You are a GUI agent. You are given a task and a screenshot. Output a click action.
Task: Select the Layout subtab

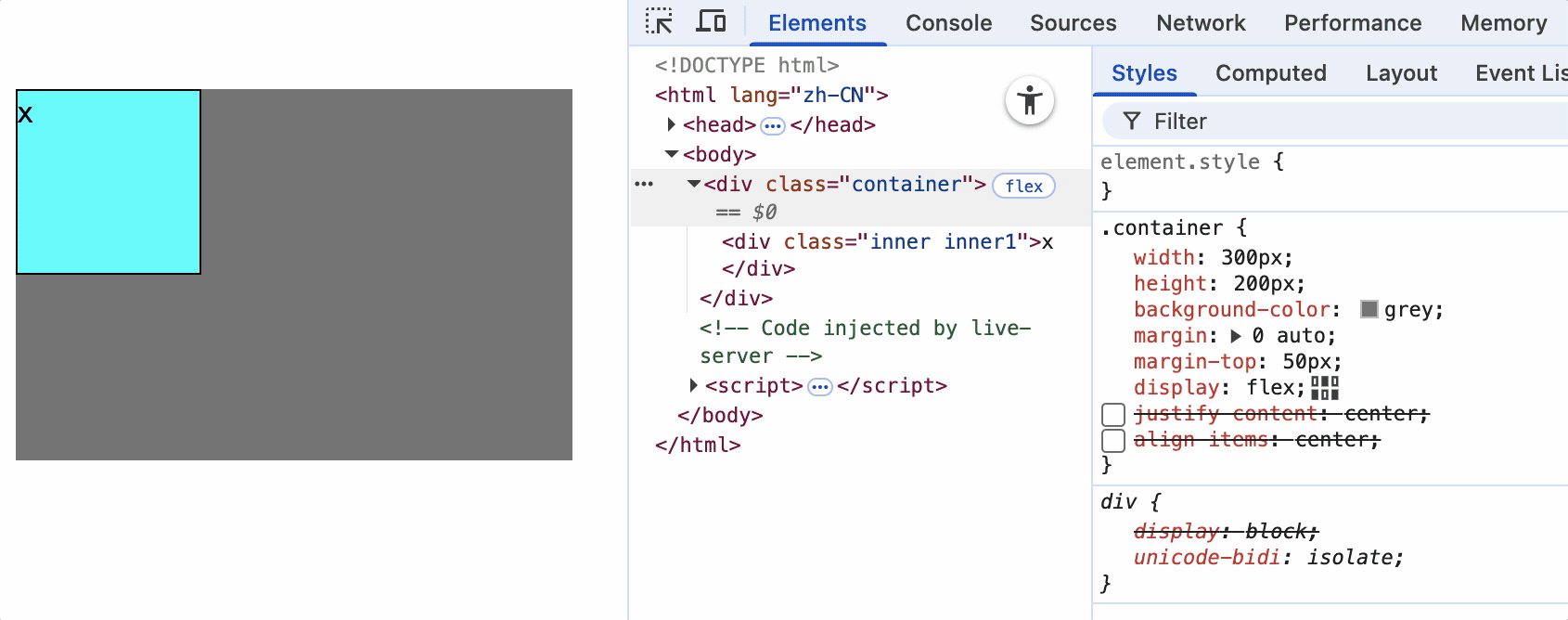1401,73
